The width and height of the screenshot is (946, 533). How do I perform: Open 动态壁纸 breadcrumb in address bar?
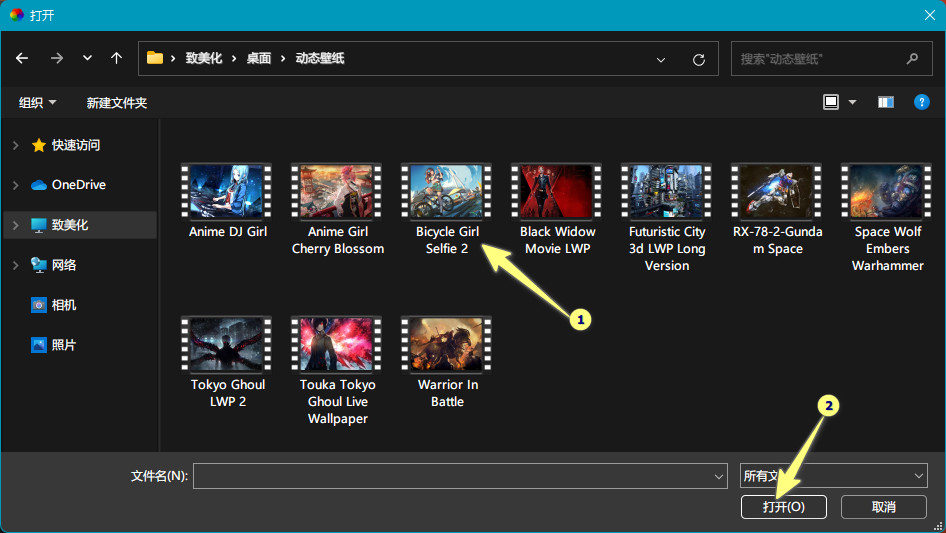coord(320,59)
